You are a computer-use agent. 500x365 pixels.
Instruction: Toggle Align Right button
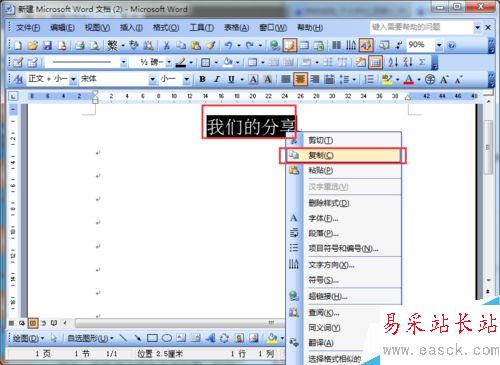point(315,79)
